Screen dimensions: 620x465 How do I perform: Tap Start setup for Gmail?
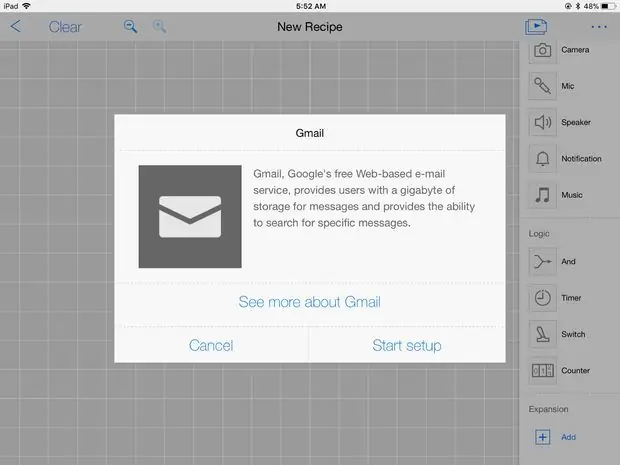pos(407,345)
